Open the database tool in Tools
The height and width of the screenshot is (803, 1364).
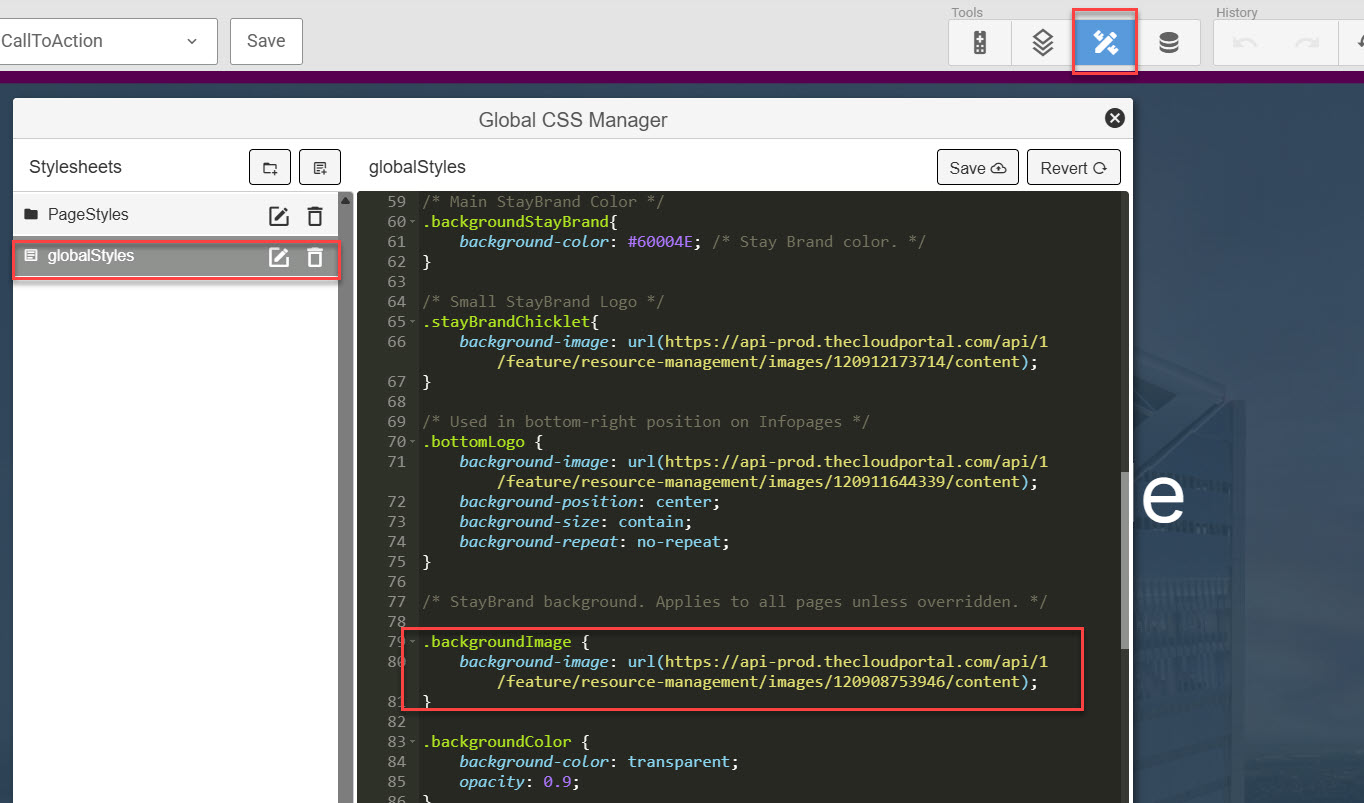(1168, 42)
